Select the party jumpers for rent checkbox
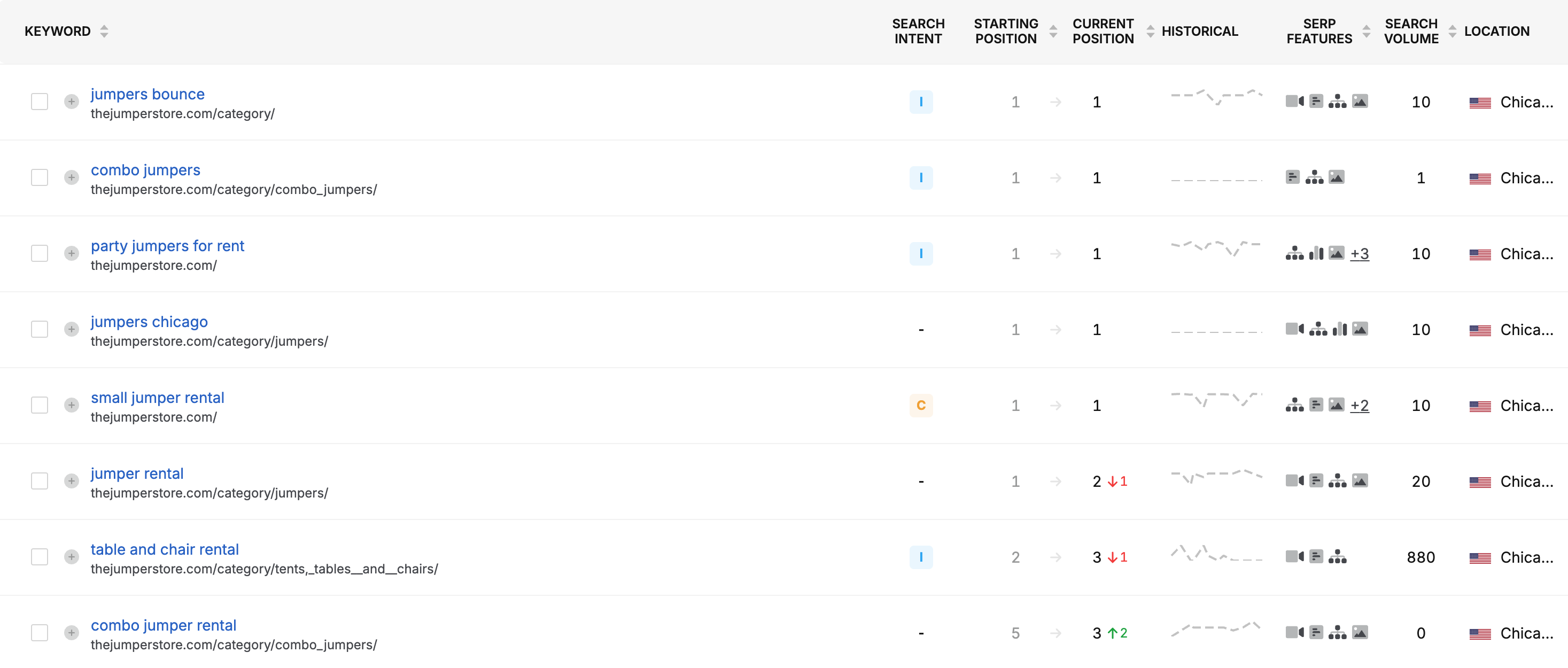1568x668 pixels. tap(40, 253)
